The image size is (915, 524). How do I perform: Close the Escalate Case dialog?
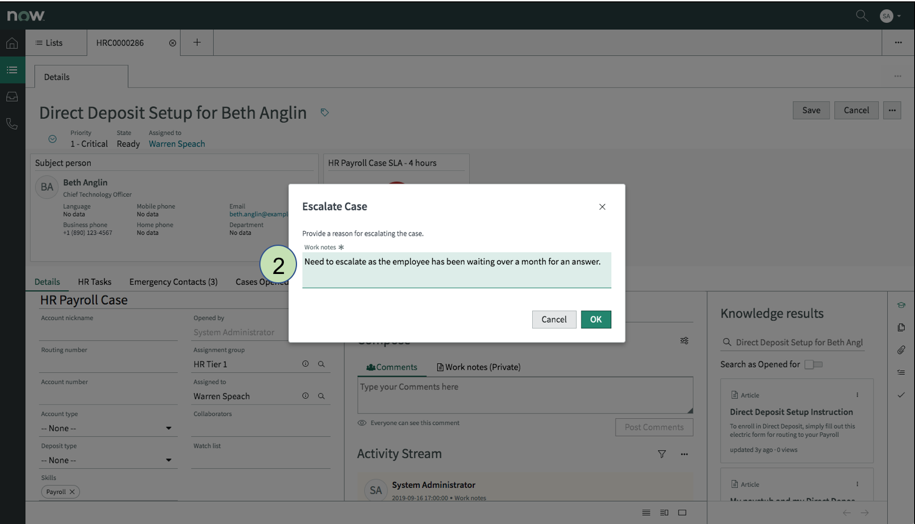click(x=602, y=207)
